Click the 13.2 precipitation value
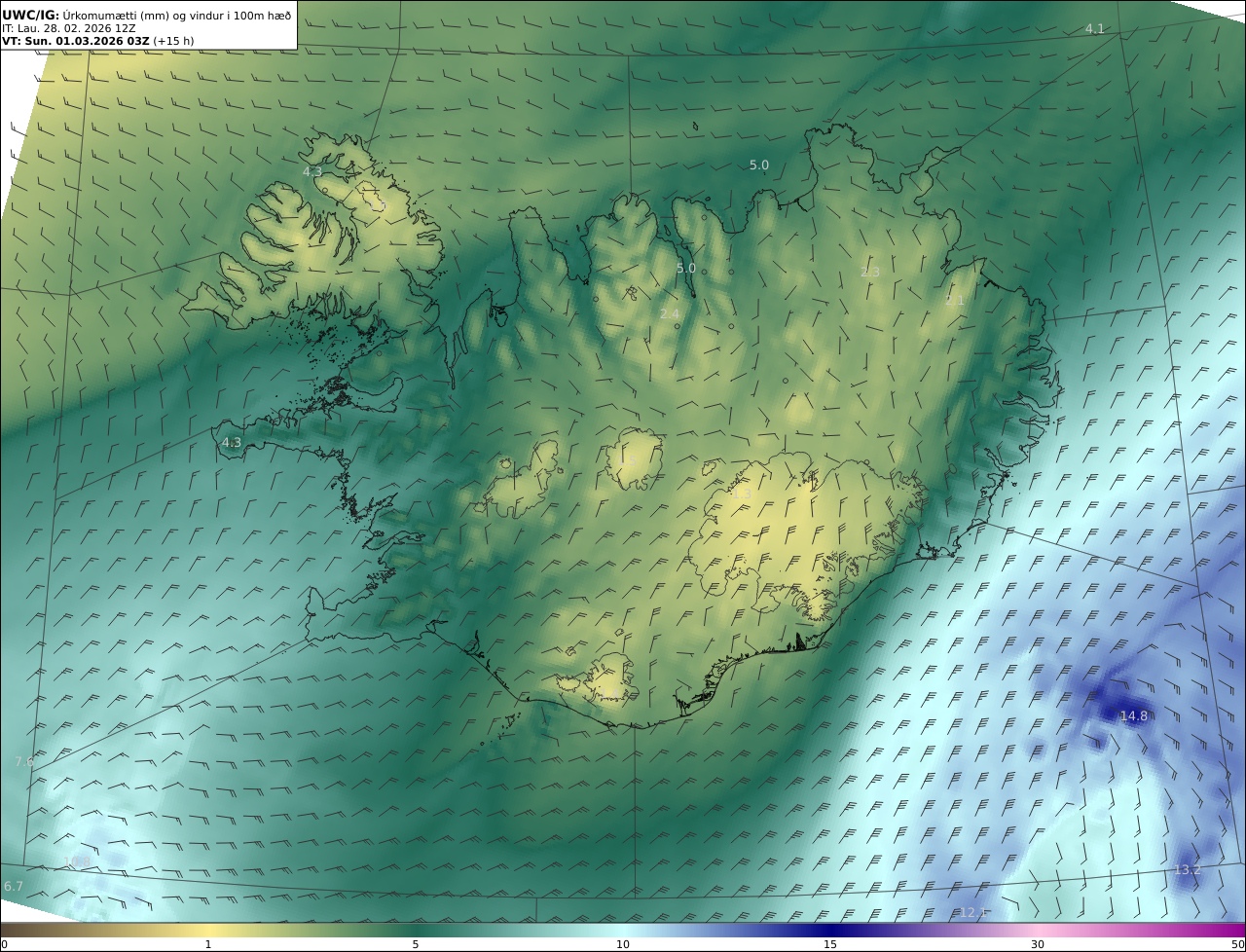The width and height of the screenshot is (1246, 952). [x=1187, y=869]
